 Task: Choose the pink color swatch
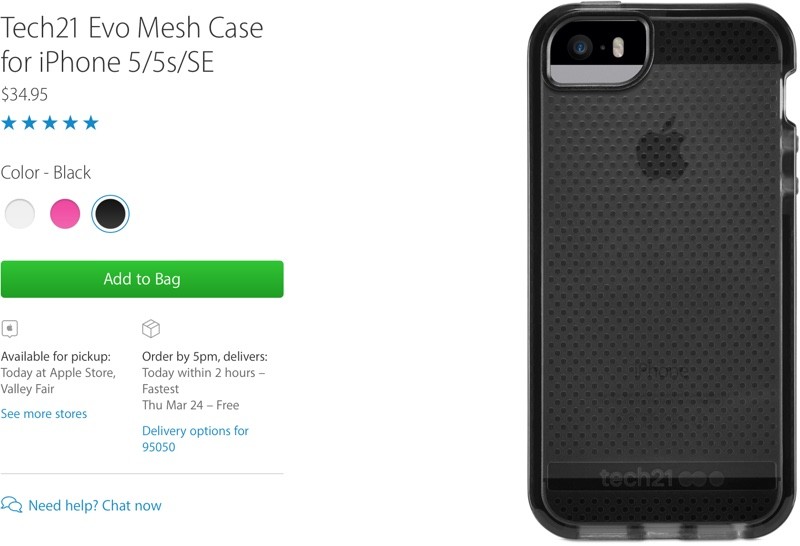tap(65, 213)
